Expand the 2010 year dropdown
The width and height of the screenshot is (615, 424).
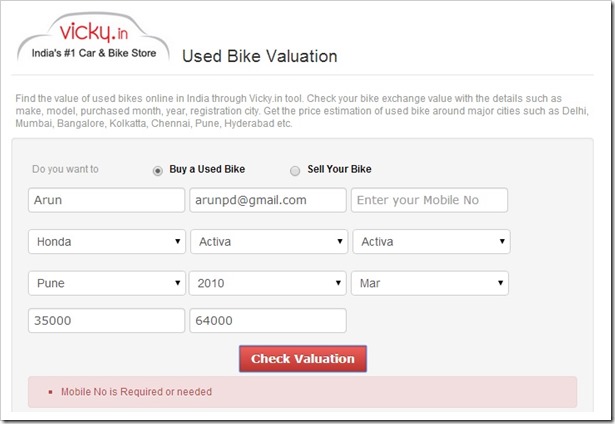point(267,284)
